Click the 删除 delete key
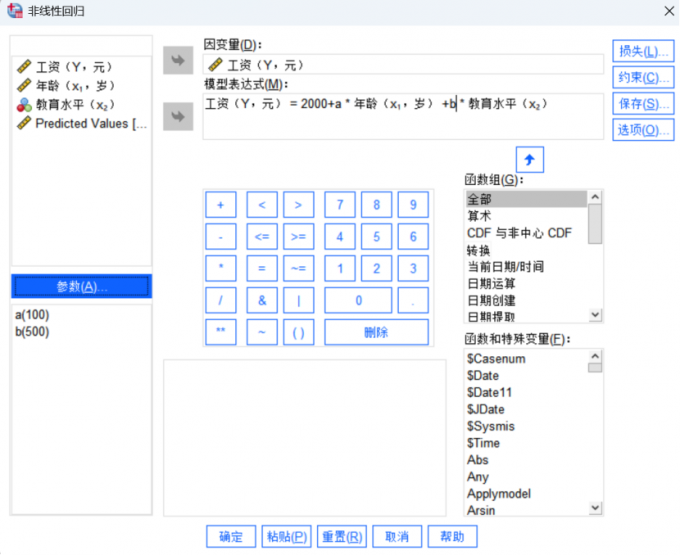 [x=376, y=332]
